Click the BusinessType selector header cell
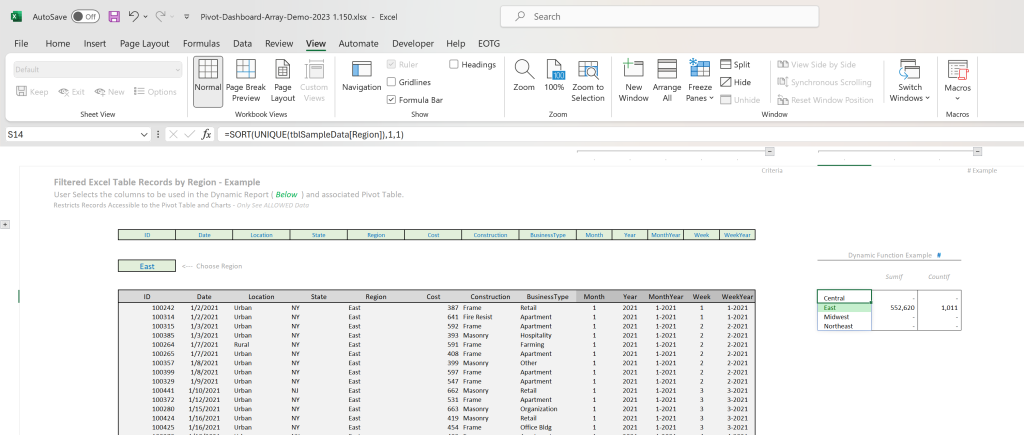Viewport: 1024px width, 435px height. tap(547, 234)
